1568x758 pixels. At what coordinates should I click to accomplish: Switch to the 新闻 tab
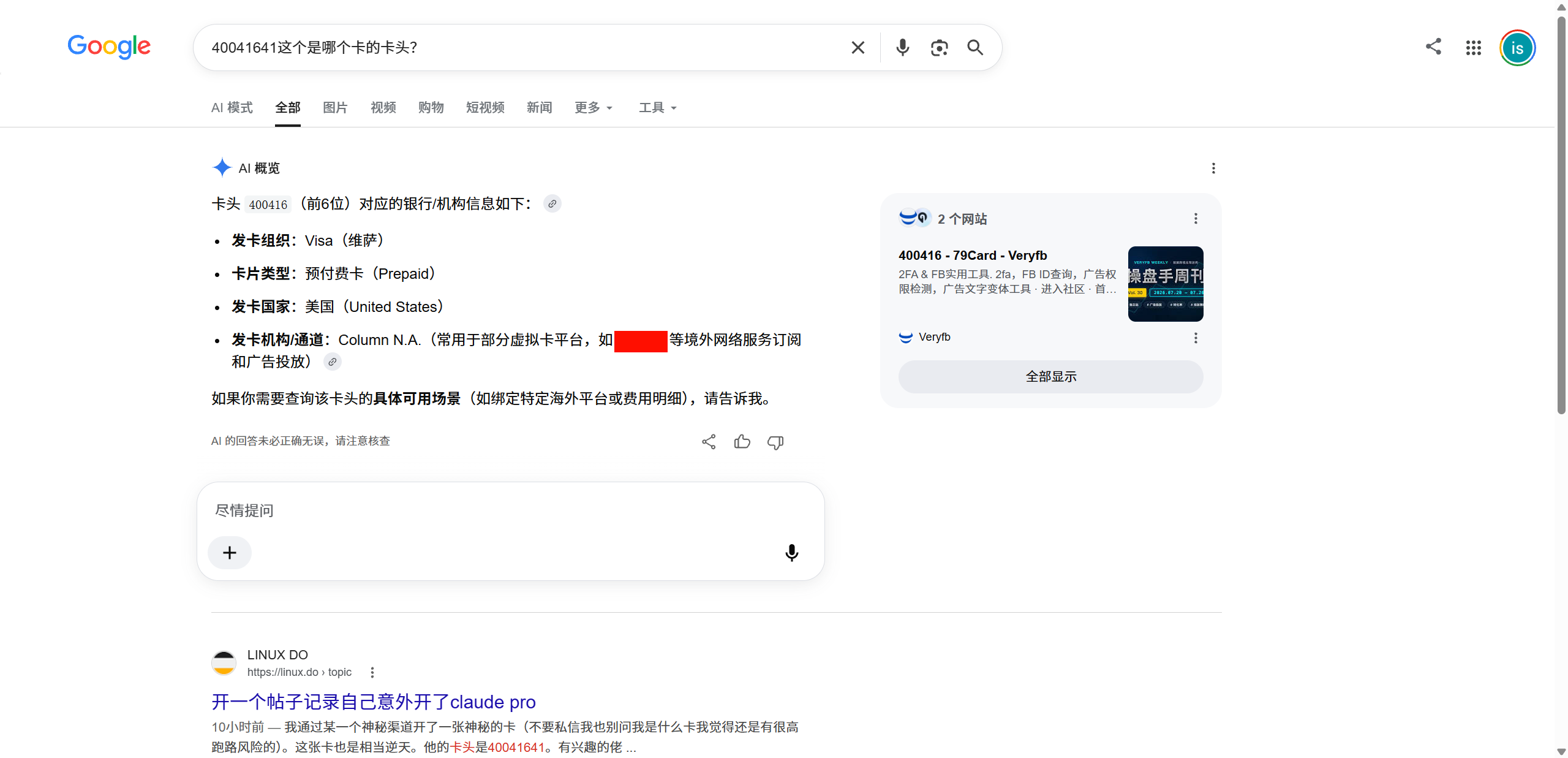(540, 108)
